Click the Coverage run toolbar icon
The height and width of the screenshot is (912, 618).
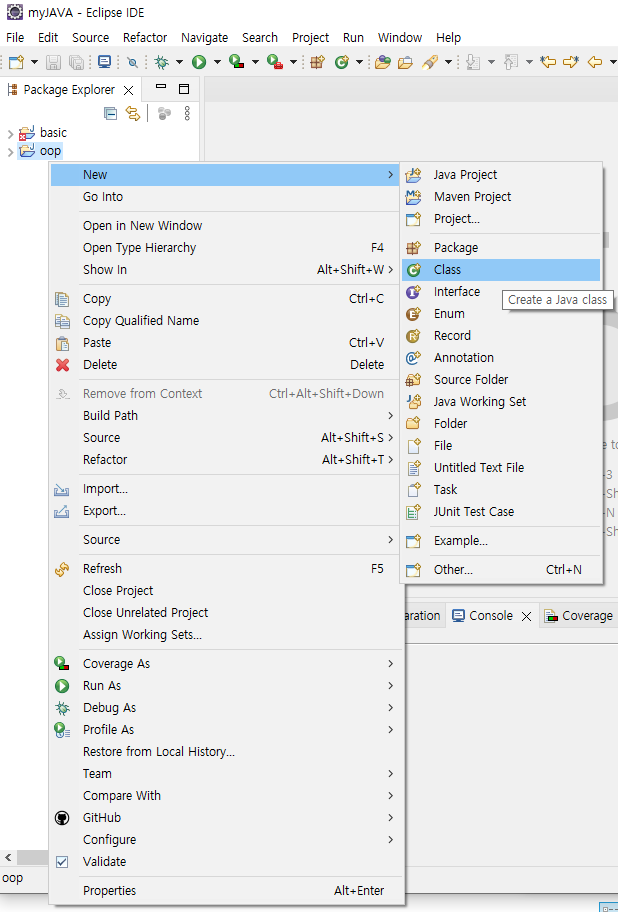(x=237, y=62)
